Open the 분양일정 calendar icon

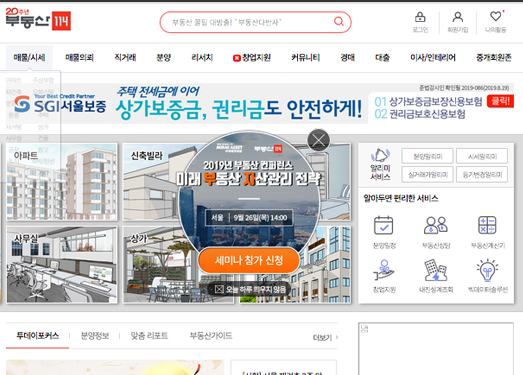[x=384, y=225]
